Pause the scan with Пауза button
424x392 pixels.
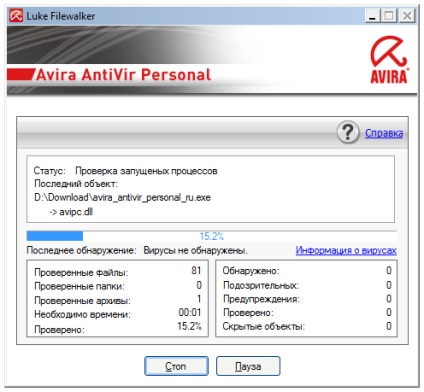[x=248, y=366]
